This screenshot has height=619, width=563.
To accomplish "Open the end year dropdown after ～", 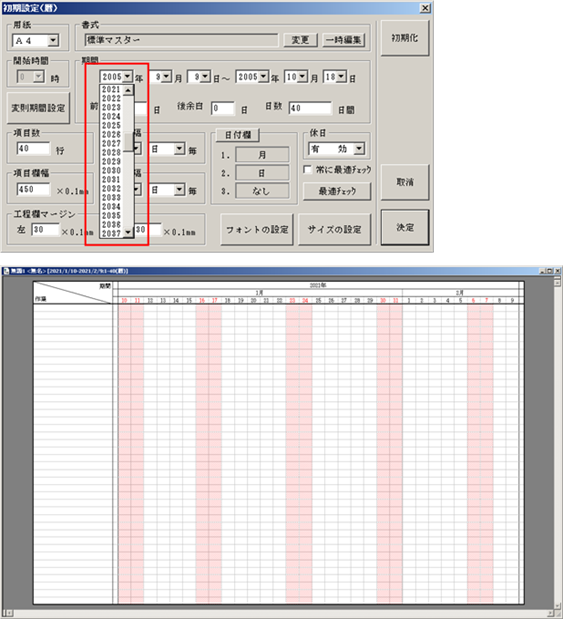I will pos(263,77).
